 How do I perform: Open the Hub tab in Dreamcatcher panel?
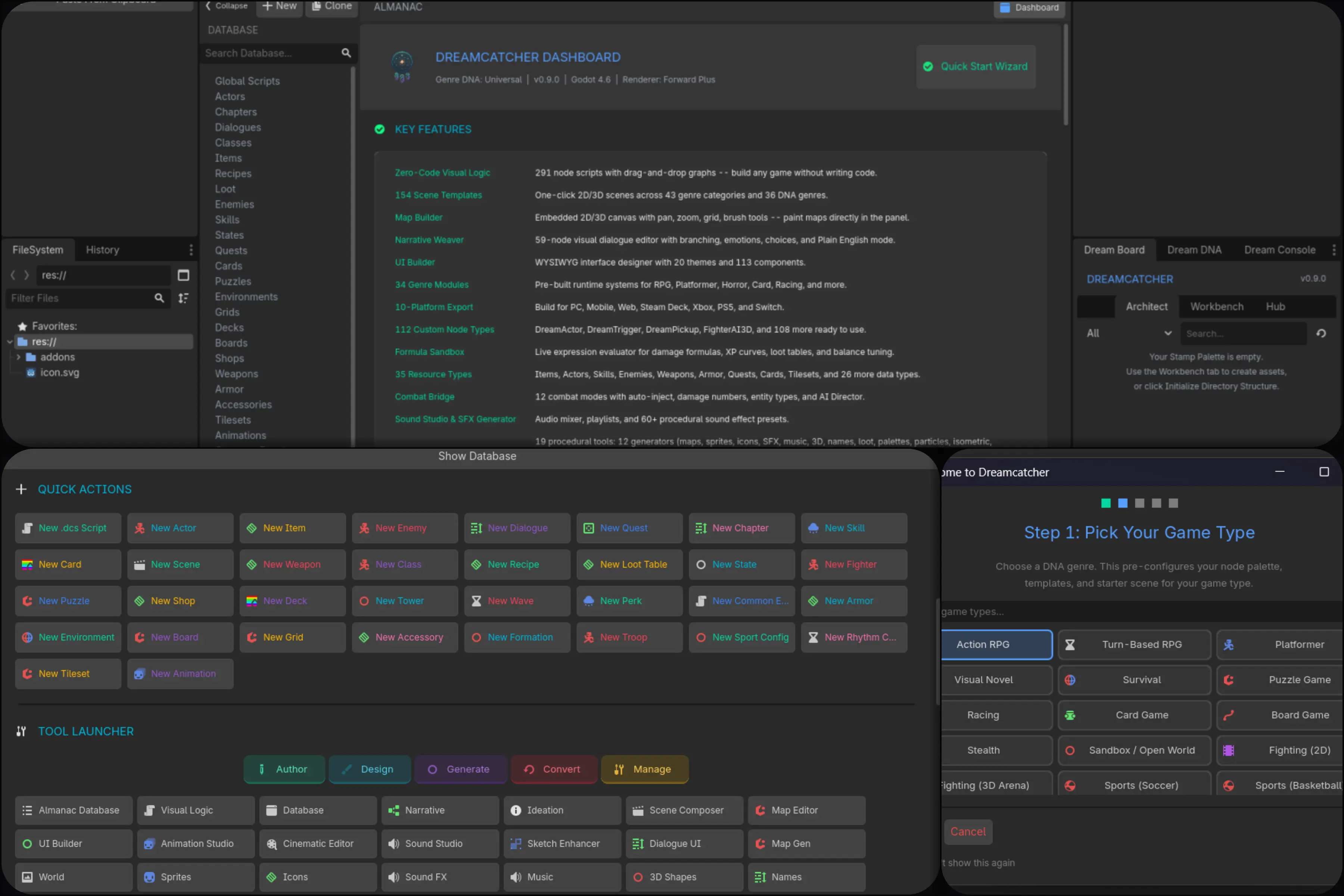(1275, 306)
